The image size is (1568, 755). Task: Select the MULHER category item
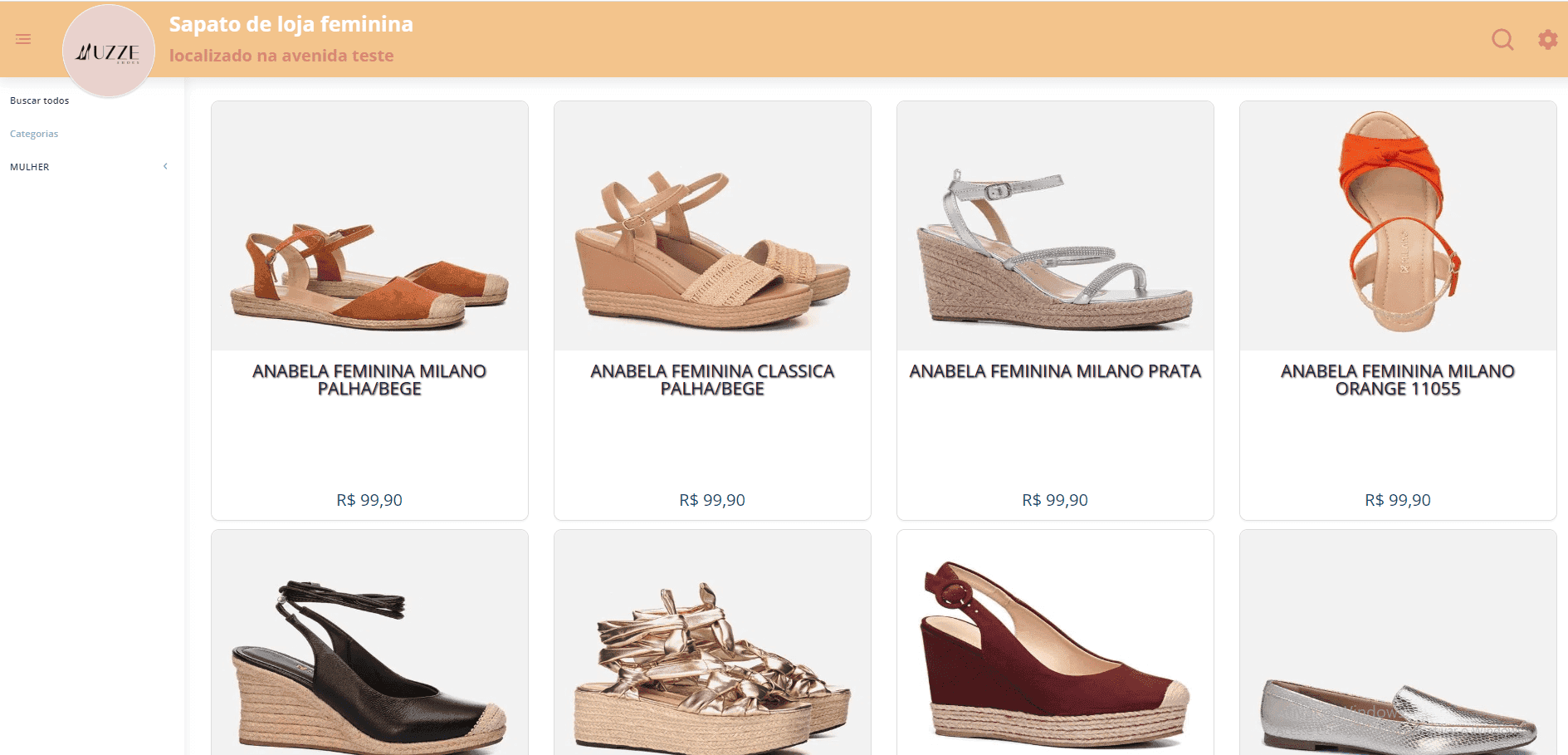(30, 167)
